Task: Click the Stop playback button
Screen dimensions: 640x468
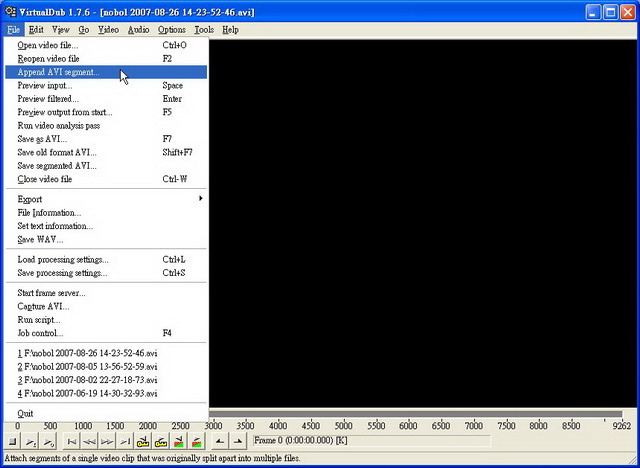Action: tap(13, 441)
